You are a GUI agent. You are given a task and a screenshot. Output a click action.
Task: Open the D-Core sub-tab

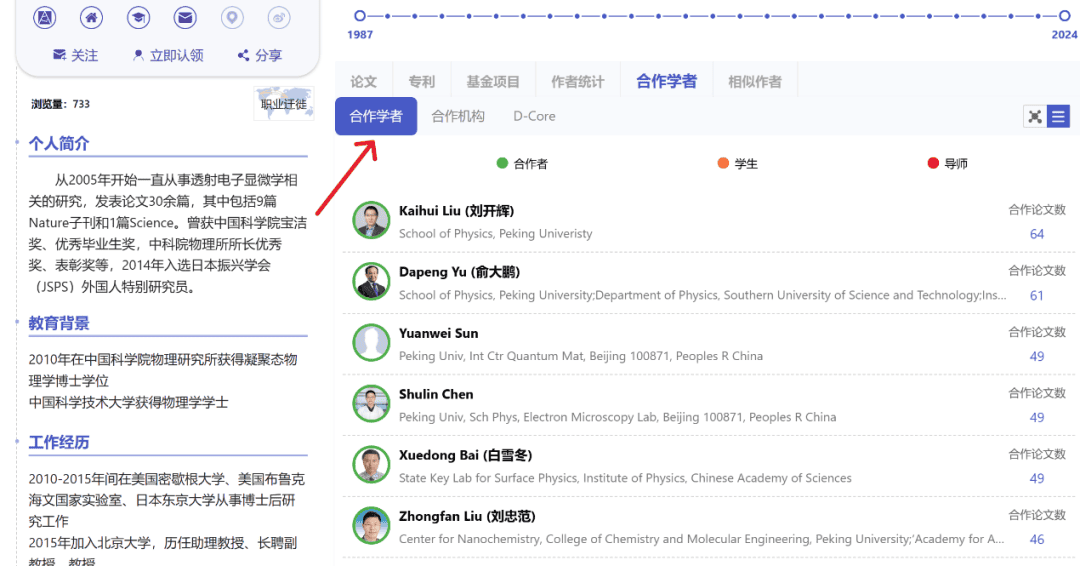coord(534,116)
